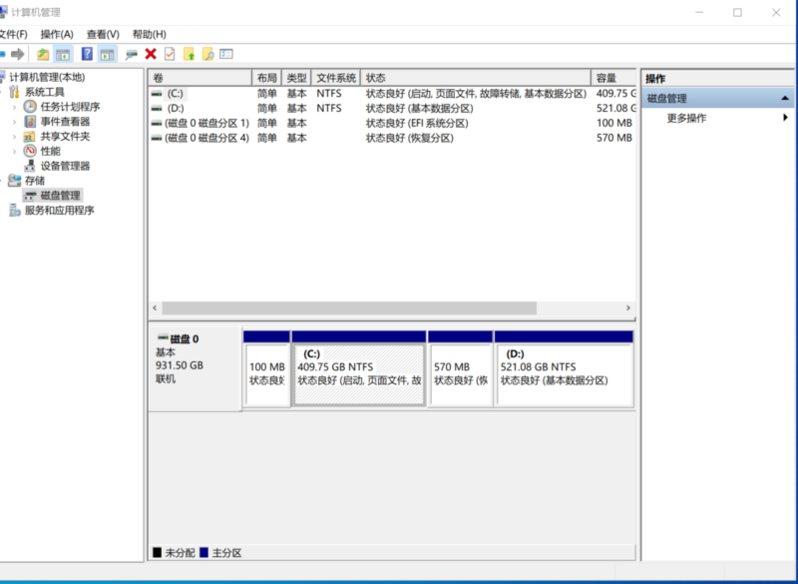Click the blue help question mark icon
798x584 pixels.
pos(87,54)
